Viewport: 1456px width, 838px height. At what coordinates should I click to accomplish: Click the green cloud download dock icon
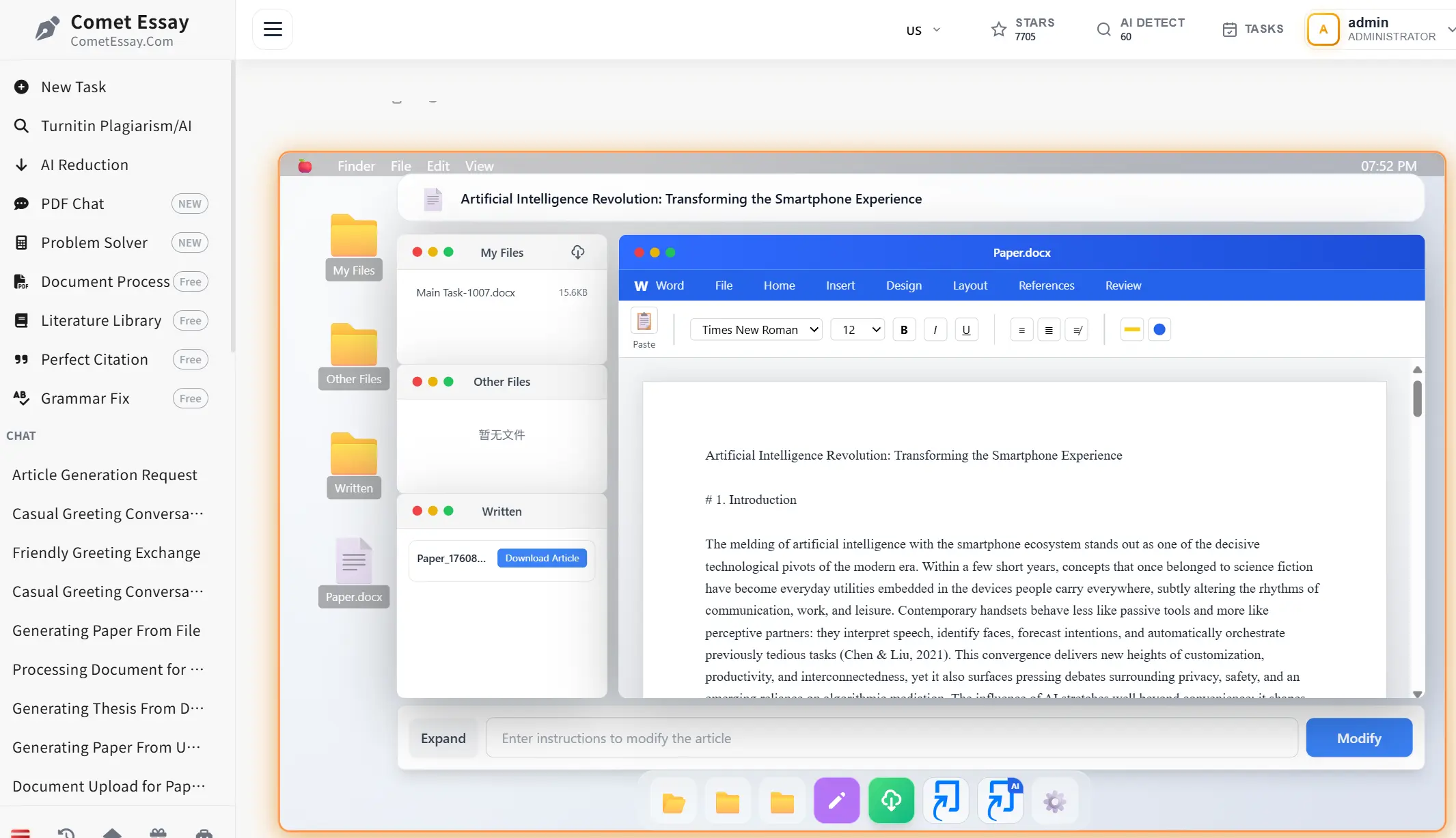(892, 800)
